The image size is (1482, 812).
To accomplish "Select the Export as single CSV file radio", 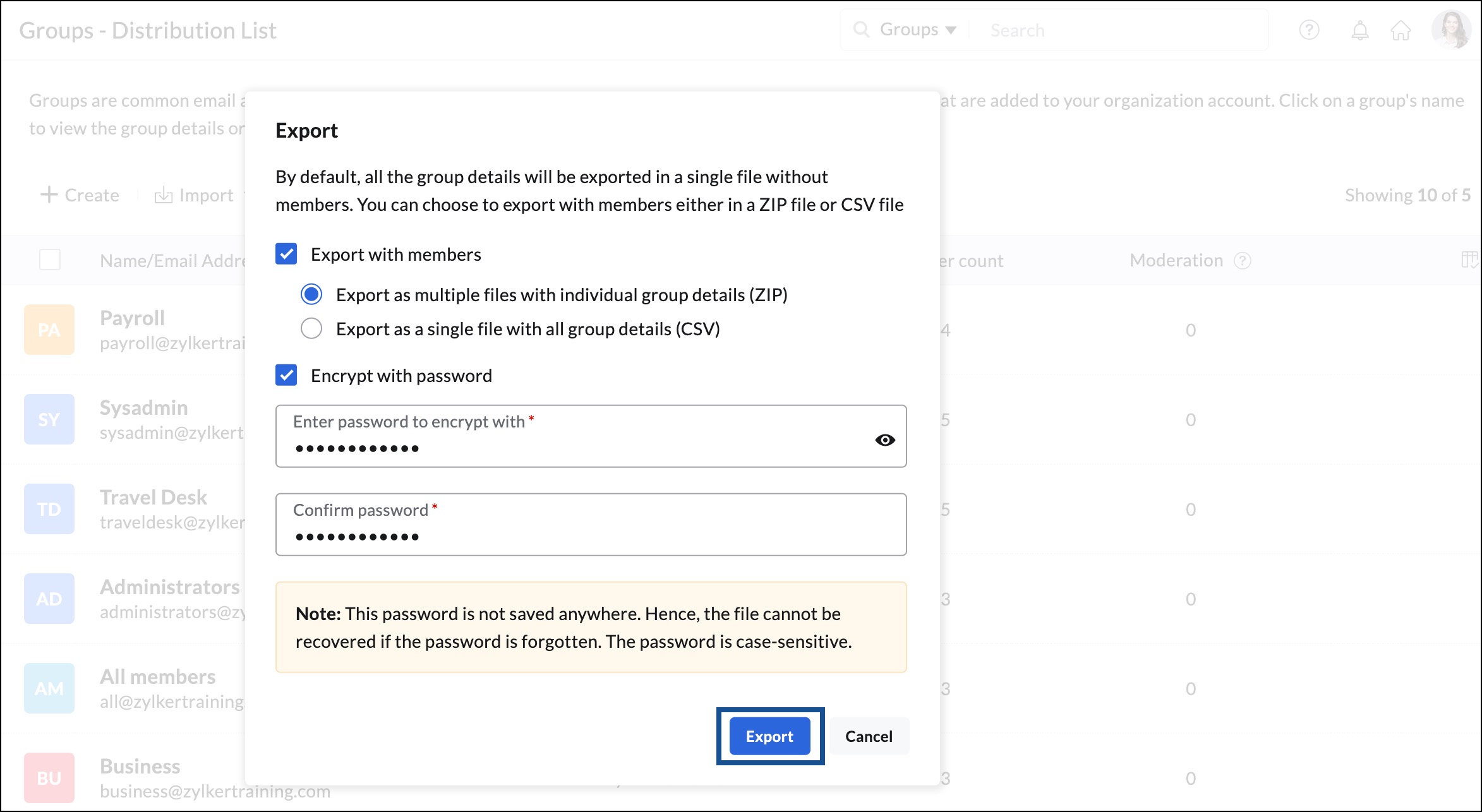I will click(x=312, y=328).
